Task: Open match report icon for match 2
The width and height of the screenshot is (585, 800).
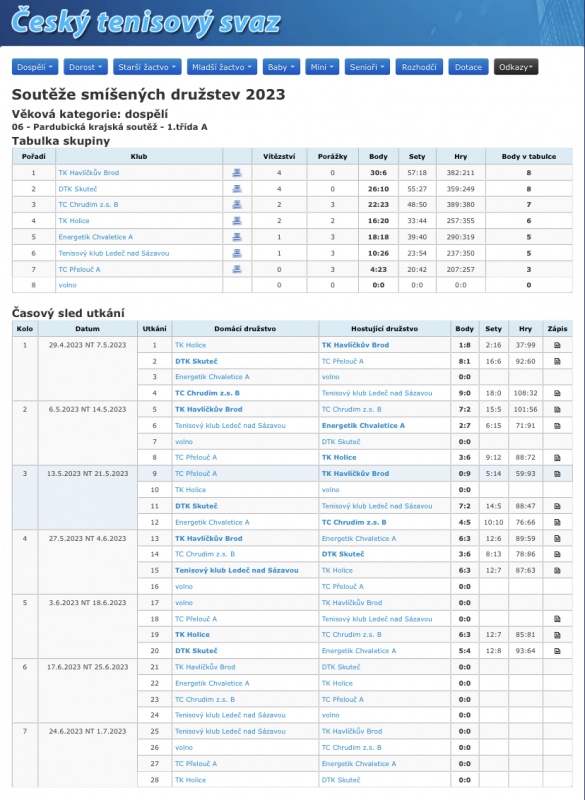Action: pos(557,361)
